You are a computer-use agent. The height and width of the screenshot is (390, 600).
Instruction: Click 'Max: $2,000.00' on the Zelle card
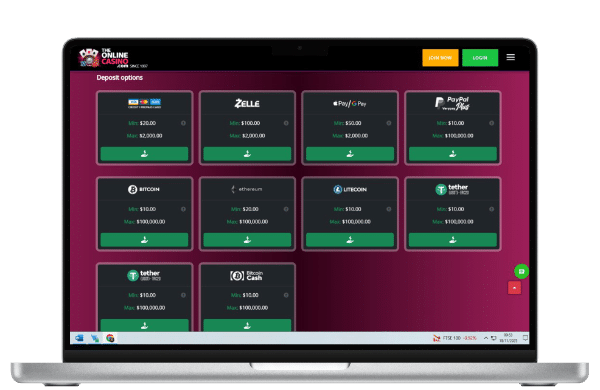(247, 136)
